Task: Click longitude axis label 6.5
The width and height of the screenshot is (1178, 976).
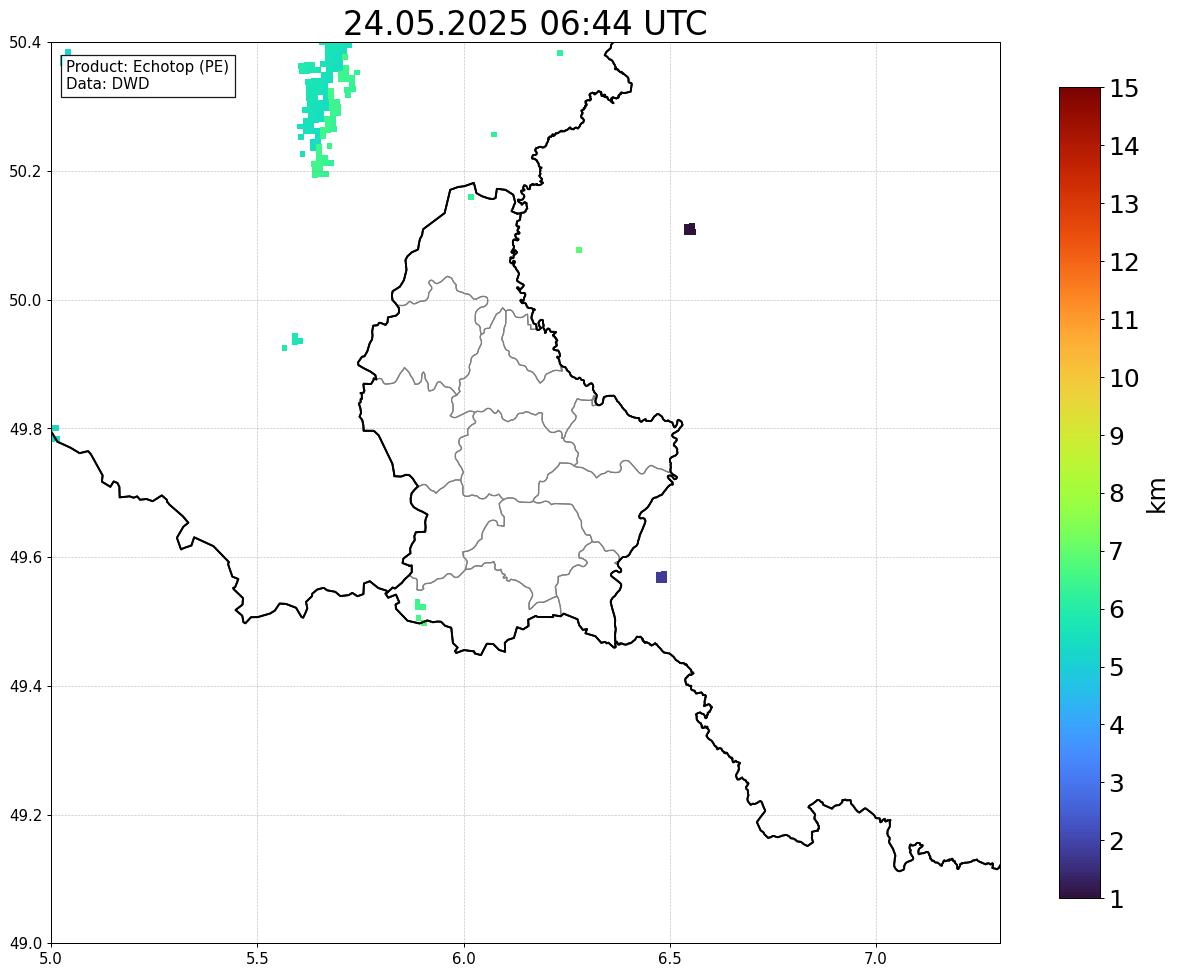Action: (x=670, y=959)
